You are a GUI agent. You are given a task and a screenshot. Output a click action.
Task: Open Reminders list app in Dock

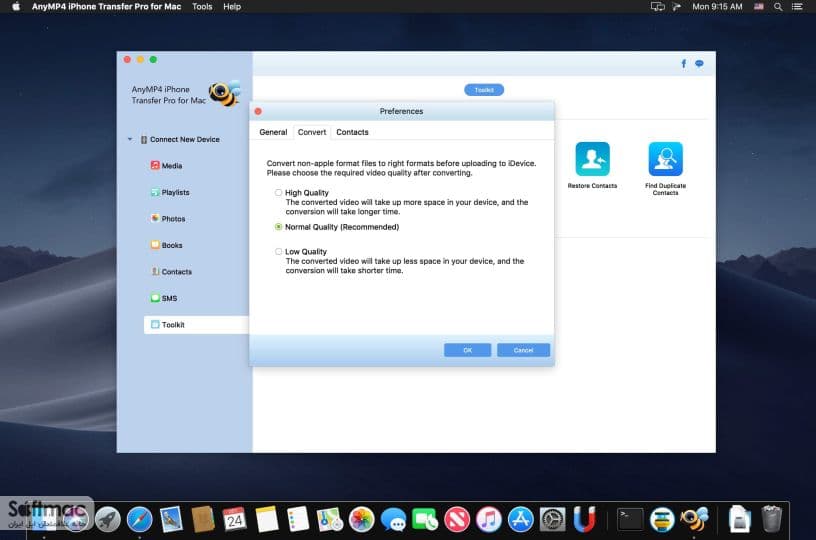(x=298, y=519)
